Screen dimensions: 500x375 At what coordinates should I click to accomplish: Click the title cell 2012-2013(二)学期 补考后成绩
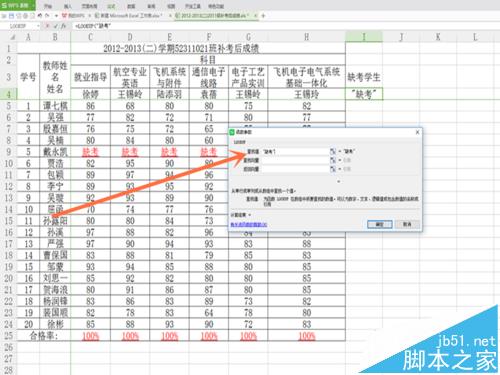pyautogui.click(x=181, y=48)
